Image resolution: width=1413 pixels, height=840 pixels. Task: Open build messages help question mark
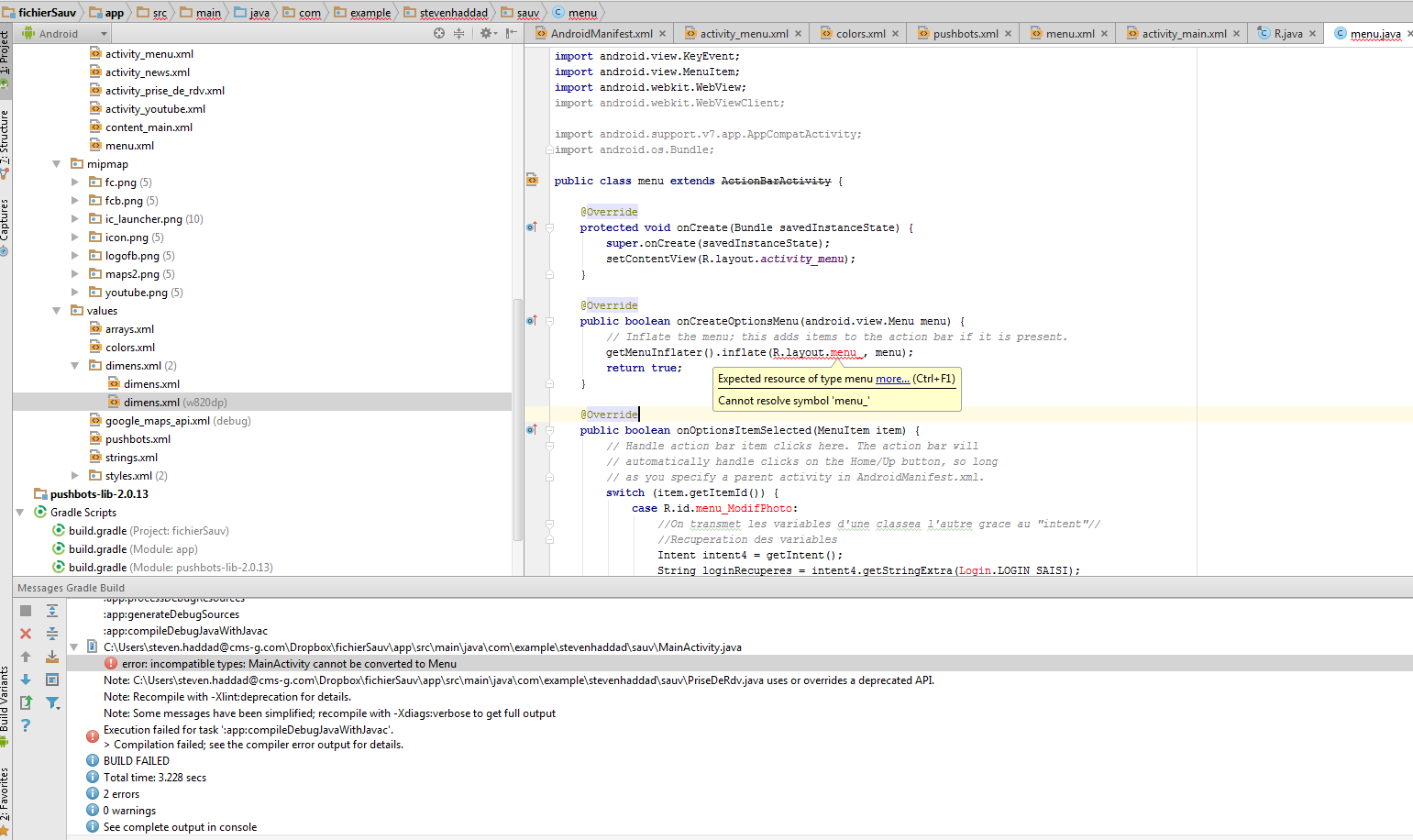(26, 725)
